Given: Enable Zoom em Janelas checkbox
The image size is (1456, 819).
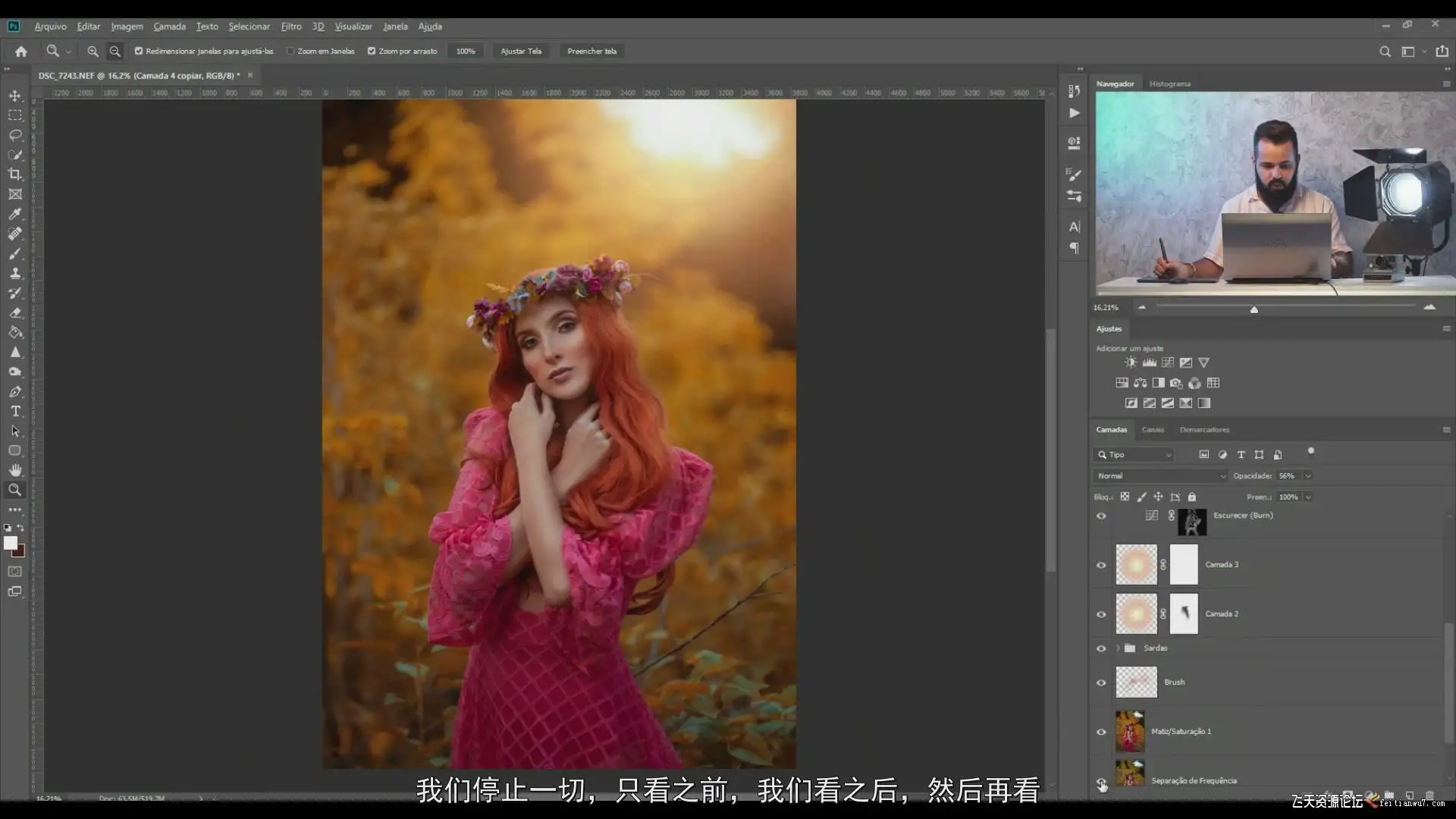Looking at the screenshot, I should [290, 52].
